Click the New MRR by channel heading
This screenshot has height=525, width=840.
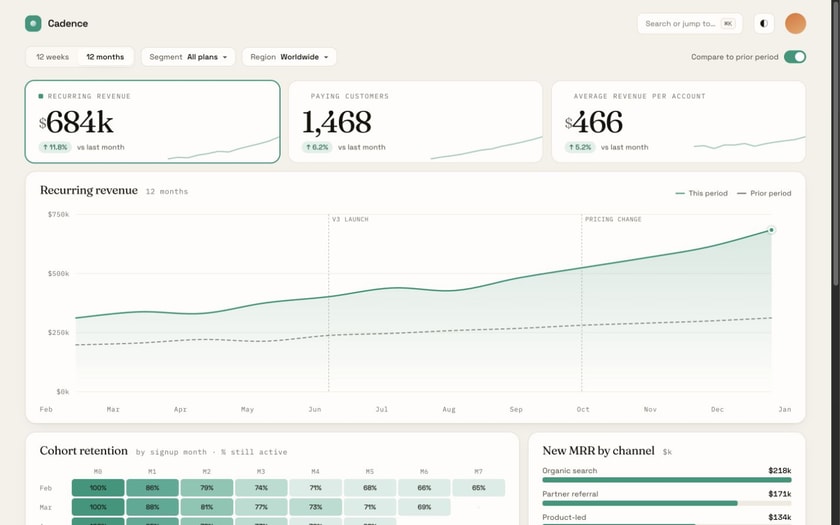coord(598,451)
